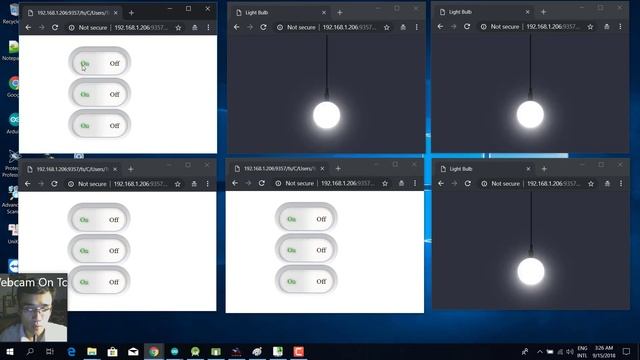Image resolution: width=640 pixels, height=360 pixels.
Task: Toggle the third On/Off switch in top-left window
Action: coord(99,125)
